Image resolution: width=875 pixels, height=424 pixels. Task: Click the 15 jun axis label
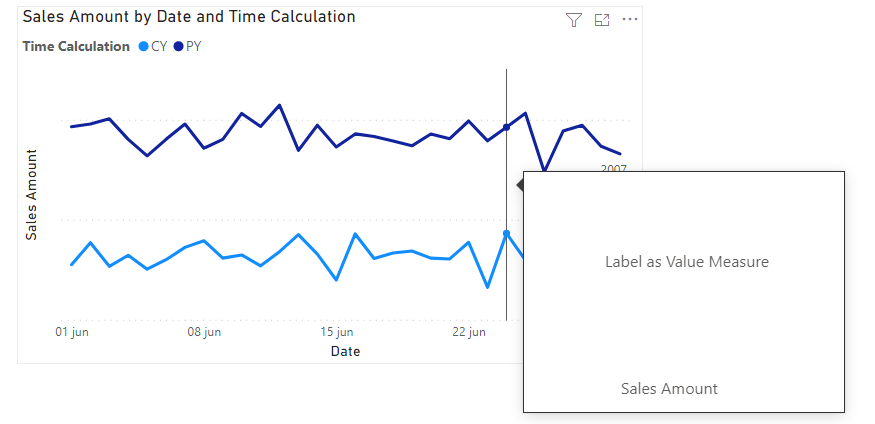pyautogui.click(x=337, y=332)
